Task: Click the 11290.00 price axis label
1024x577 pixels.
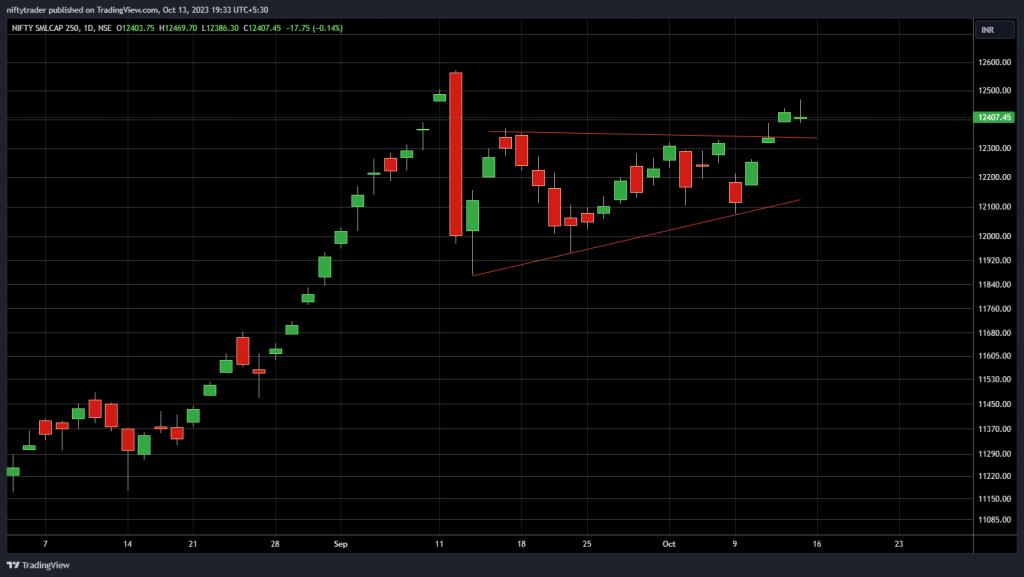Action: click(x=994, y=454)
